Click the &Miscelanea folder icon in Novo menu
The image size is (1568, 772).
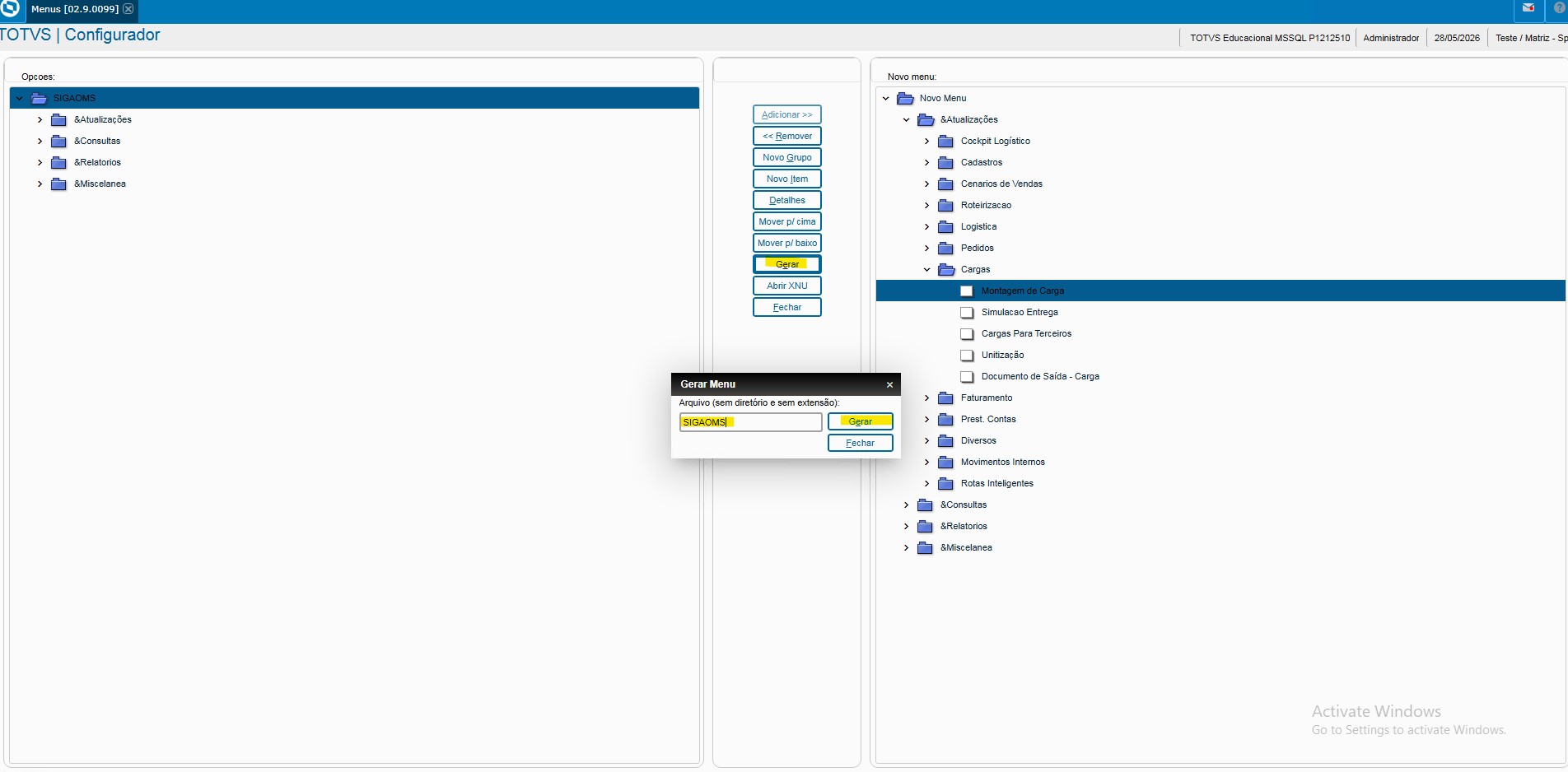coord(926,547)
